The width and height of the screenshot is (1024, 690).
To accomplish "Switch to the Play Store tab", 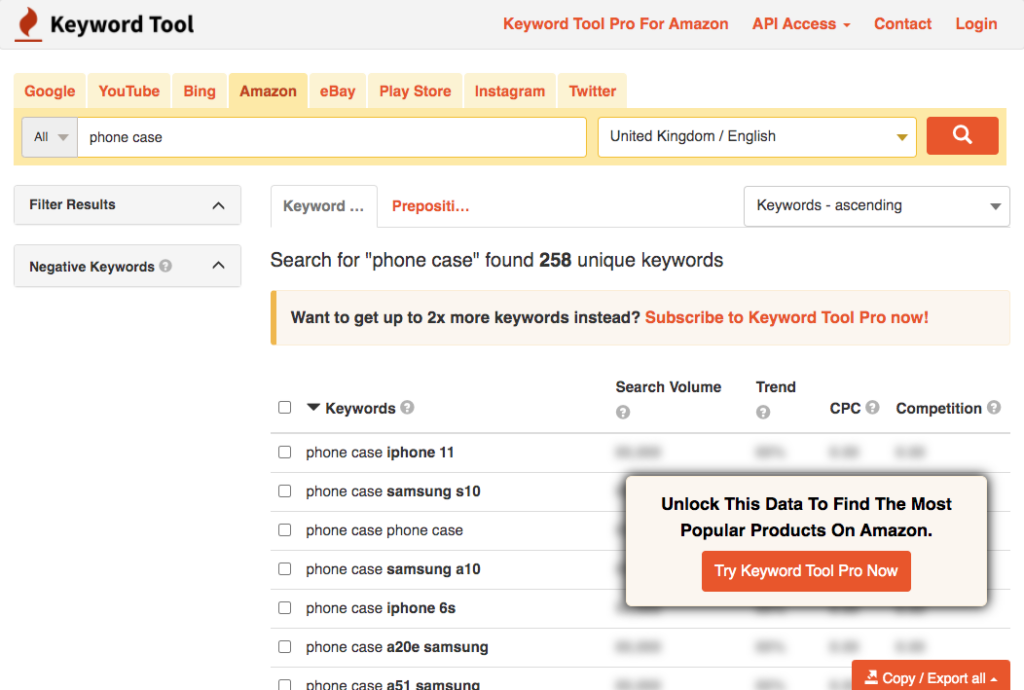I will pos(415,91).
